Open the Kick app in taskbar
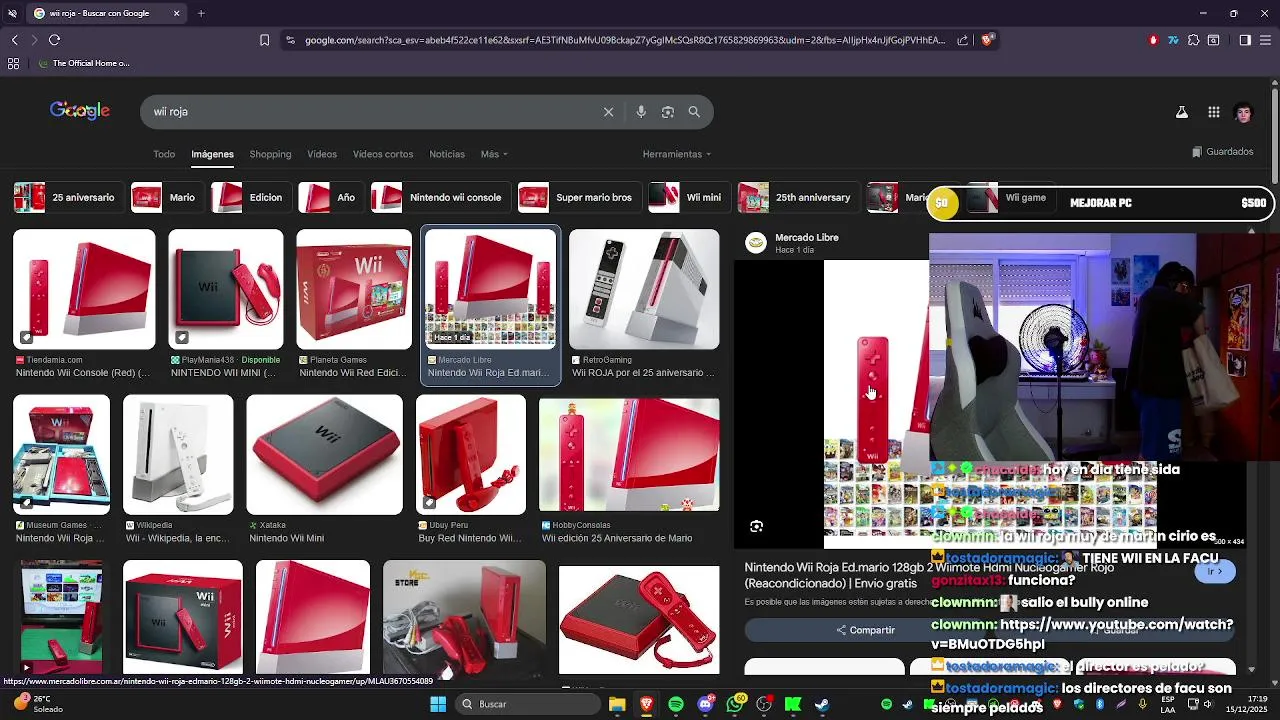The width and height of the screenshot is (1280, 720). [793, 705]
